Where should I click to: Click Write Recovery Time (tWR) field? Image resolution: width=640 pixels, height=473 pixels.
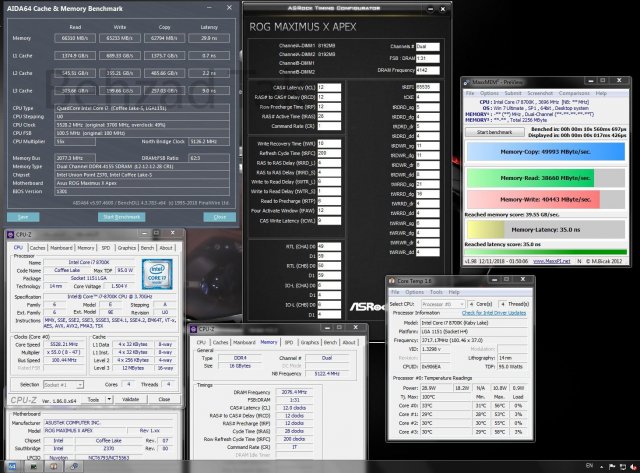(x=329, y=144)
